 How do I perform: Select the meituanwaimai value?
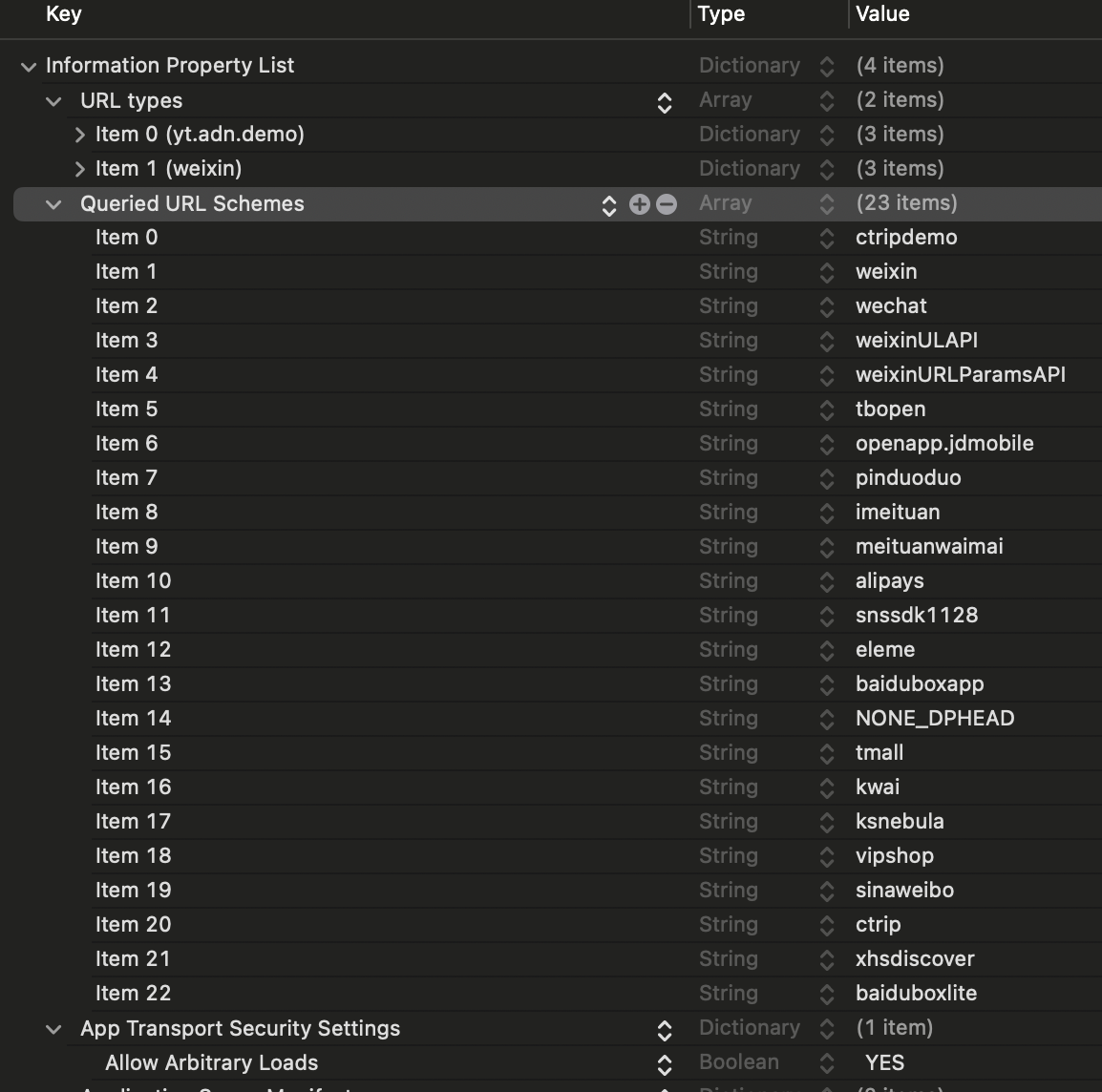929,547
